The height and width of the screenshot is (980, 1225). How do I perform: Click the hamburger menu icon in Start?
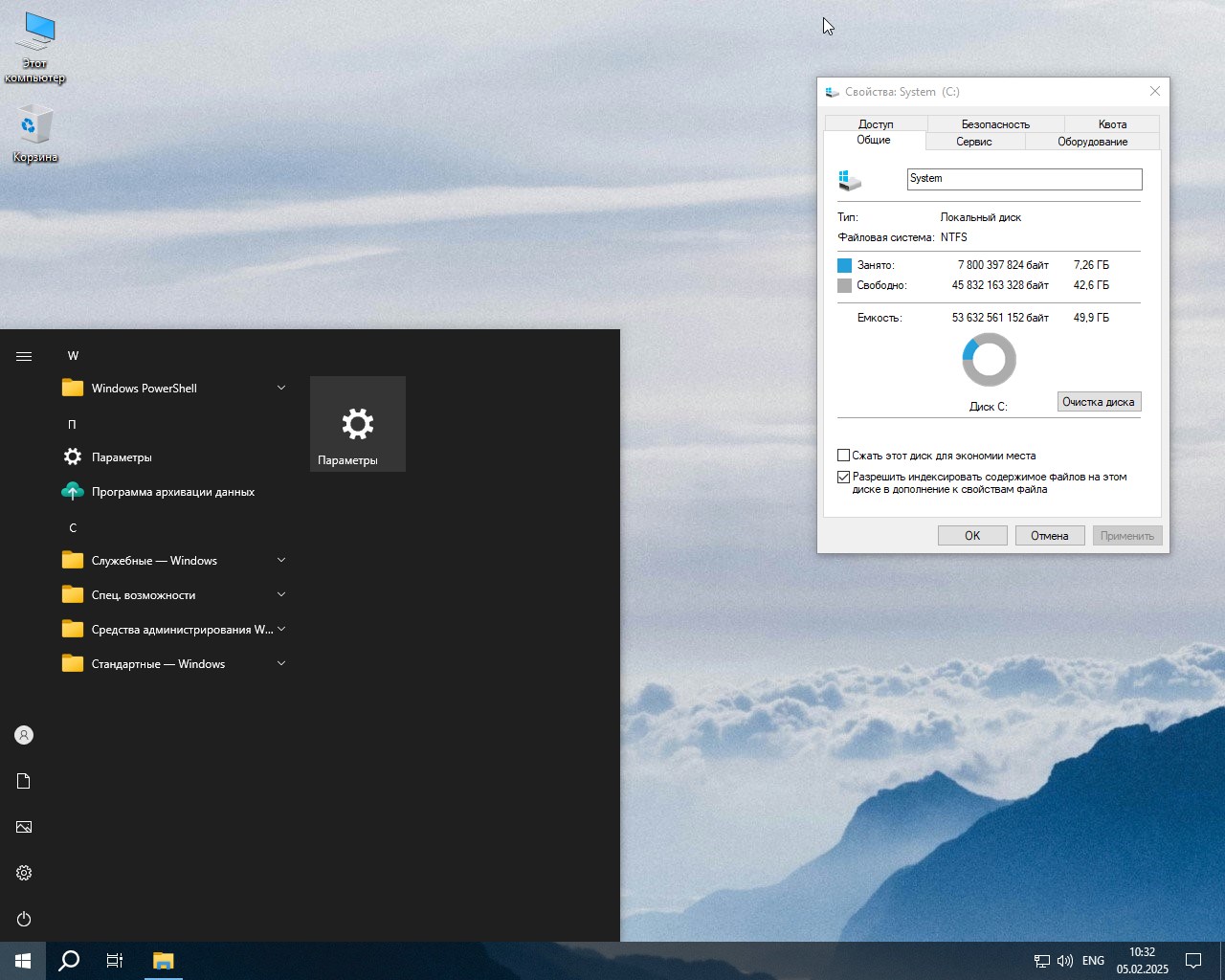click(24, 356)
